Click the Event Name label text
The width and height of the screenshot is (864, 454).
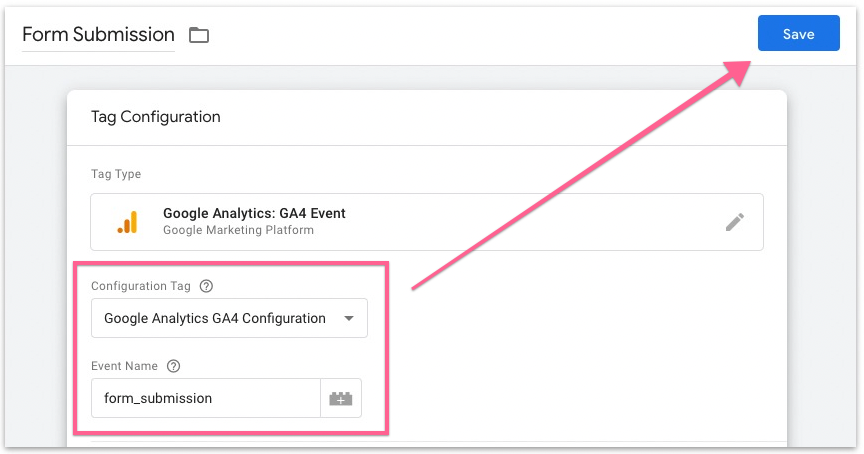[125, 366]
